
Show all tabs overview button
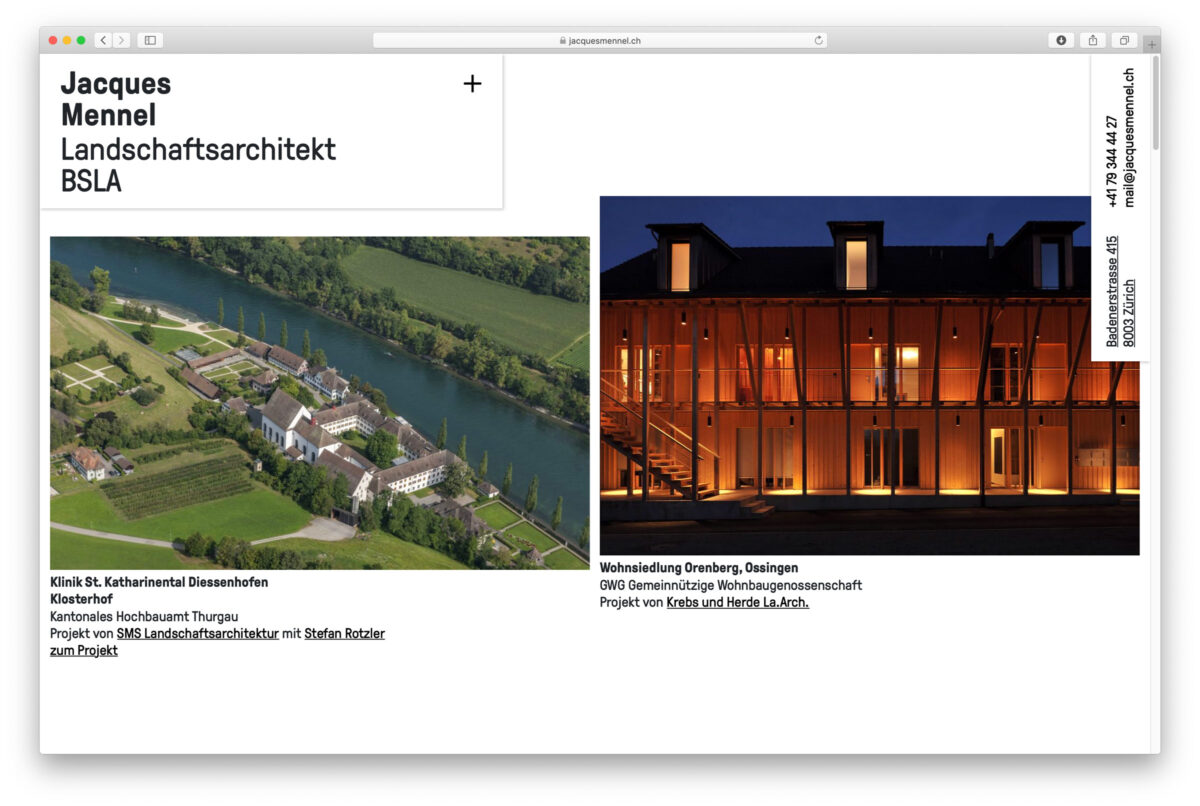coord(1124,40)
